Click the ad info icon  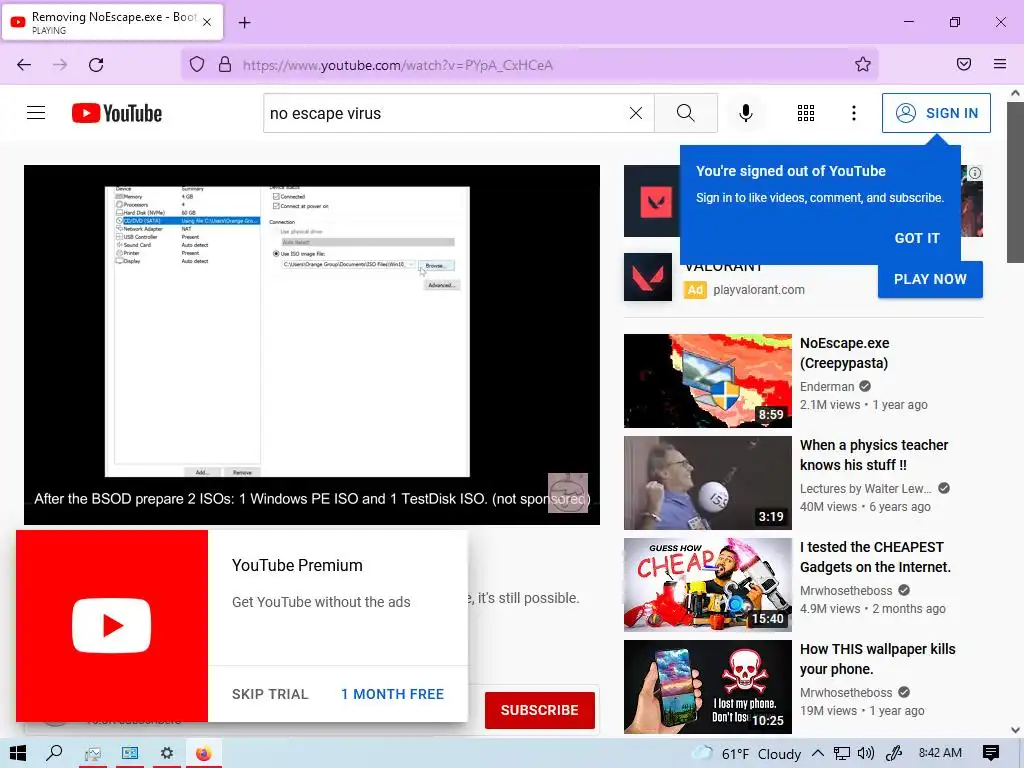click(974, 173)
